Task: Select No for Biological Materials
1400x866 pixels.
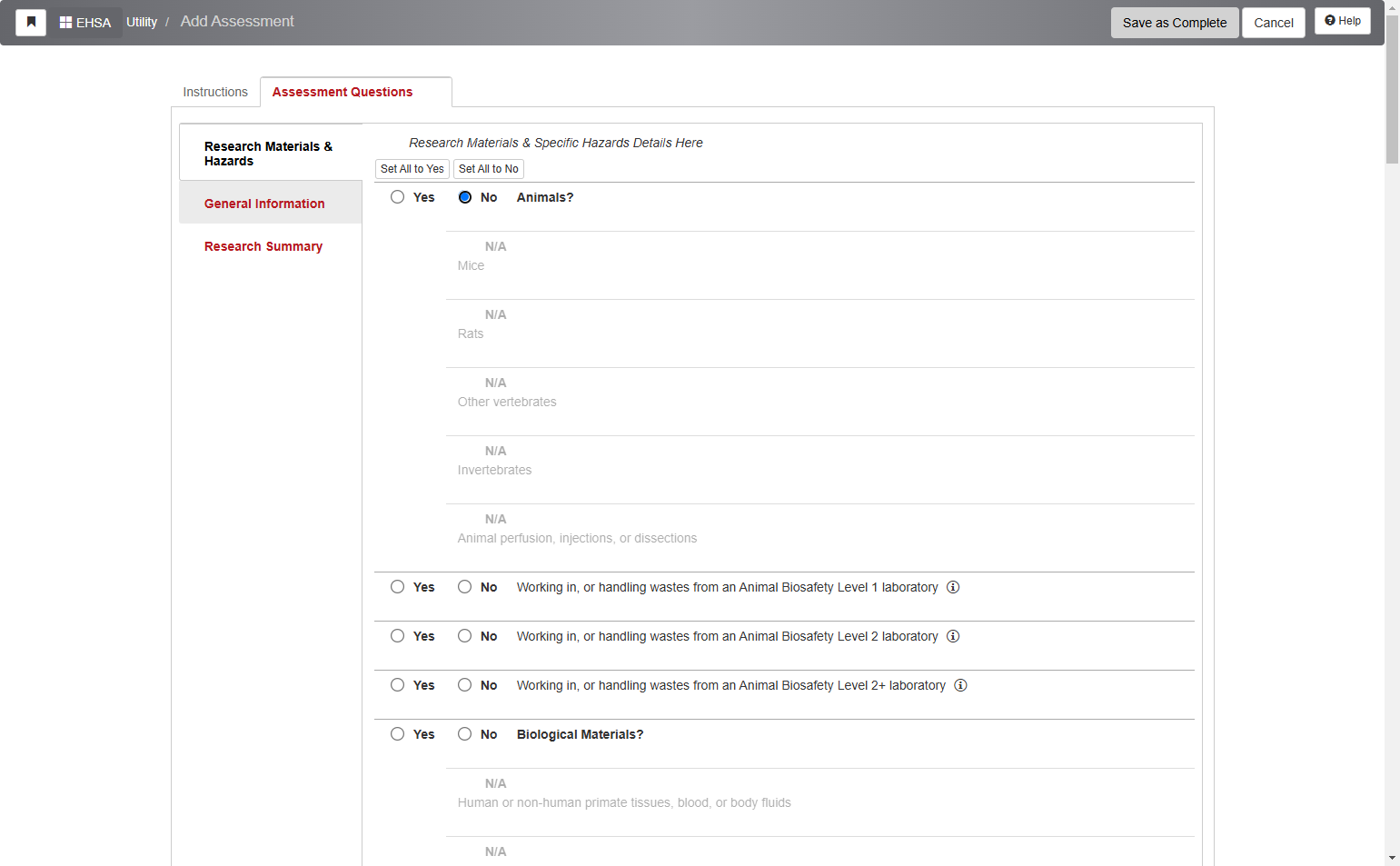Action: point(464,734)
